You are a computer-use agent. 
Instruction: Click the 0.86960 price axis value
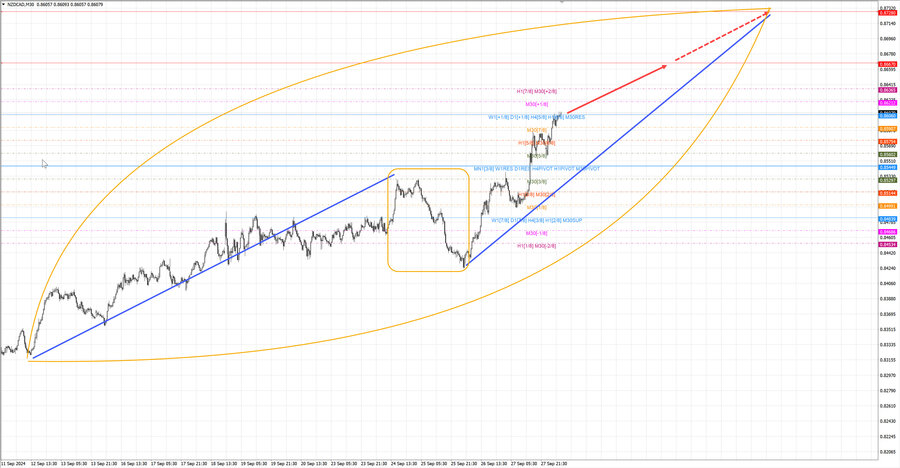tap(888, 39)
